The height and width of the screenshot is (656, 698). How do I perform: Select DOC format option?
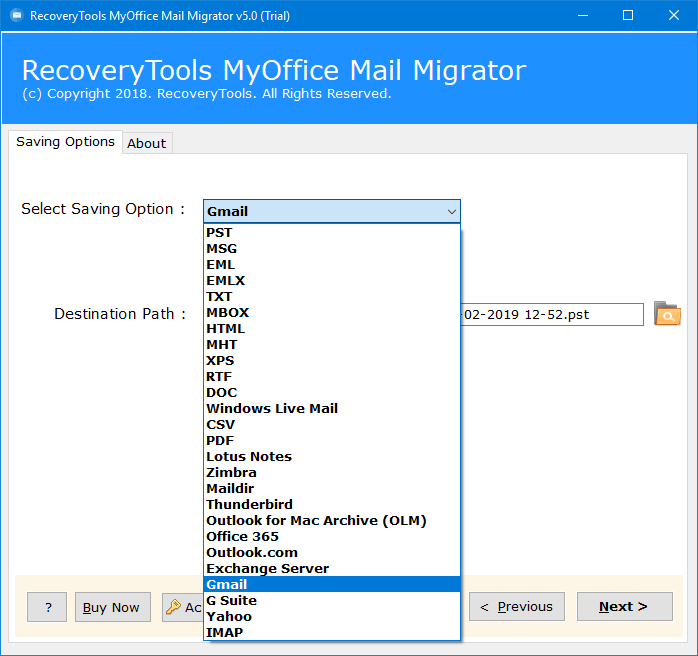(x=332, y=393)
